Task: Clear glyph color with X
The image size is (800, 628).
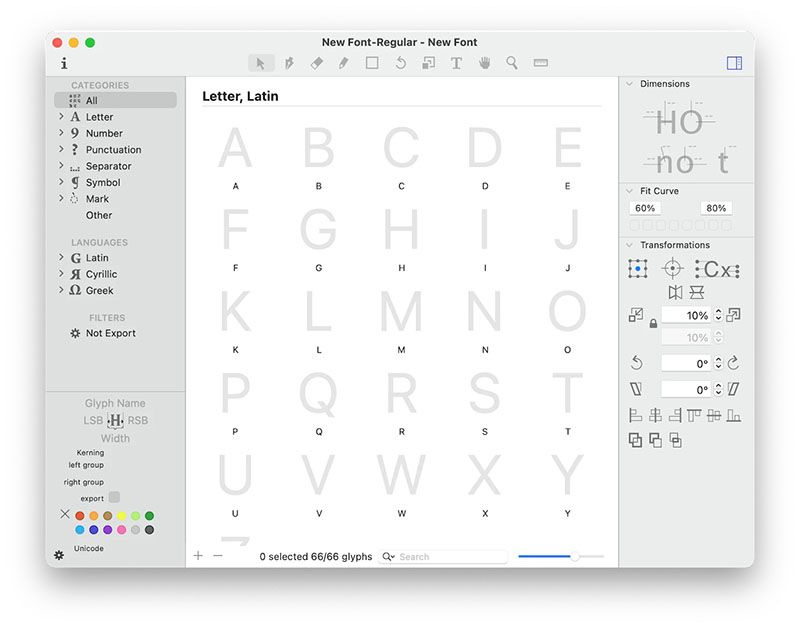Action: [65, 514]
